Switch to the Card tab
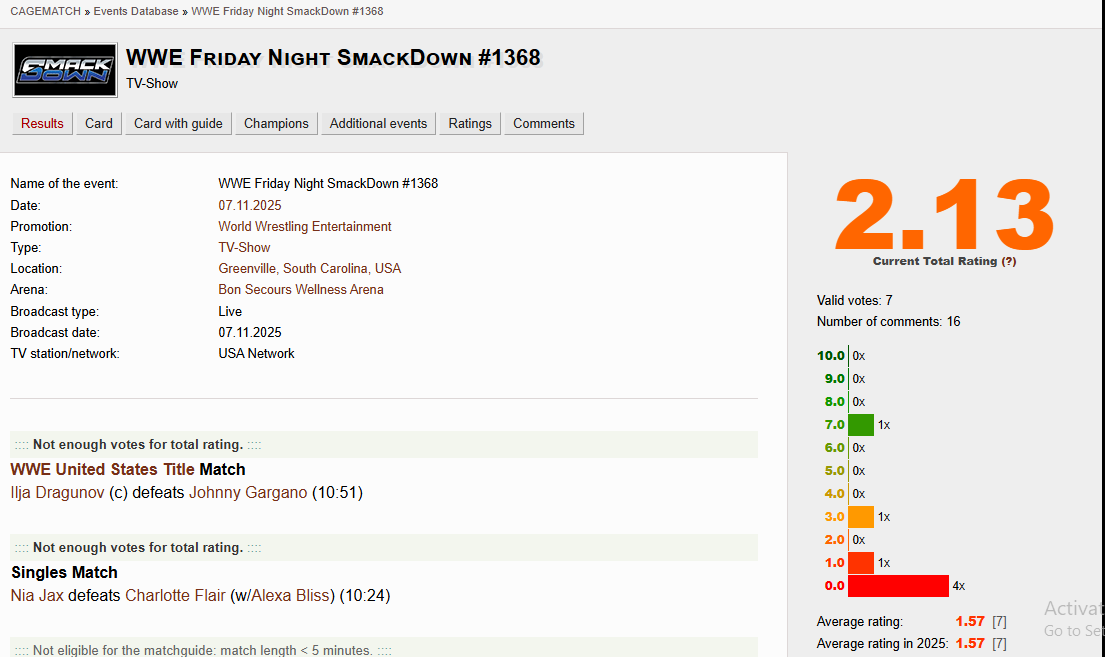The width and height of the screenshot is (1105, 657). coord(99,123)
